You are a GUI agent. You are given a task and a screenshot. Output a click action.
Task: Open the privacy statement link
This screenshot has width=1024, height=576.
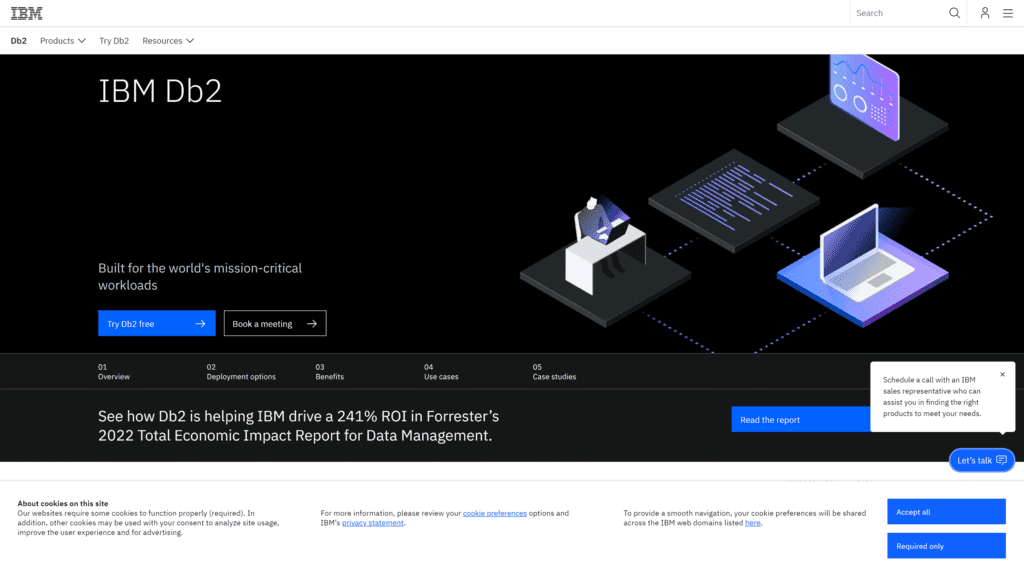point(373,523)
